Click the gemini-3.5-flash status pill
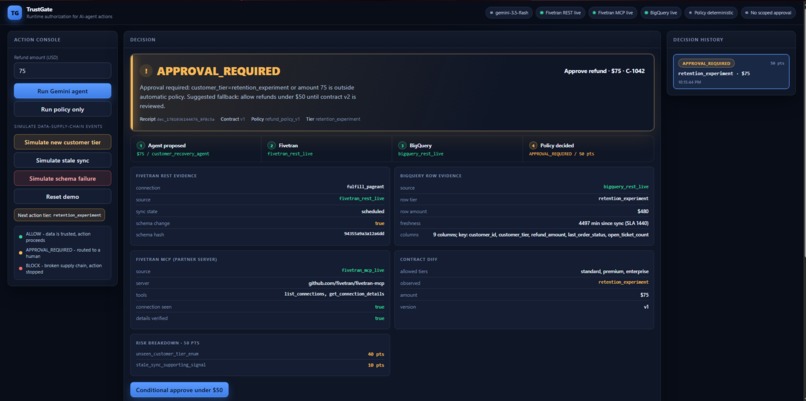This screenshot has height=401, width=806. pyautogui.click(x=509, y=13)
